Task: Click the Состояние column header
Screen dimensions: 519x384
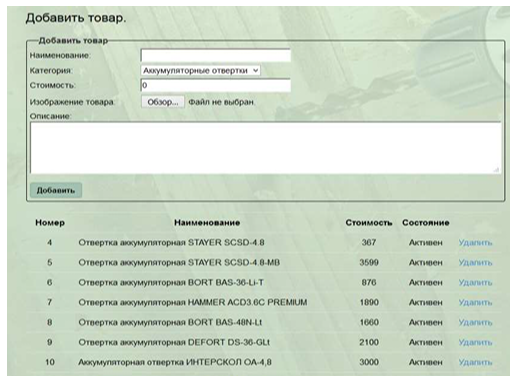Action: [426, 223]
